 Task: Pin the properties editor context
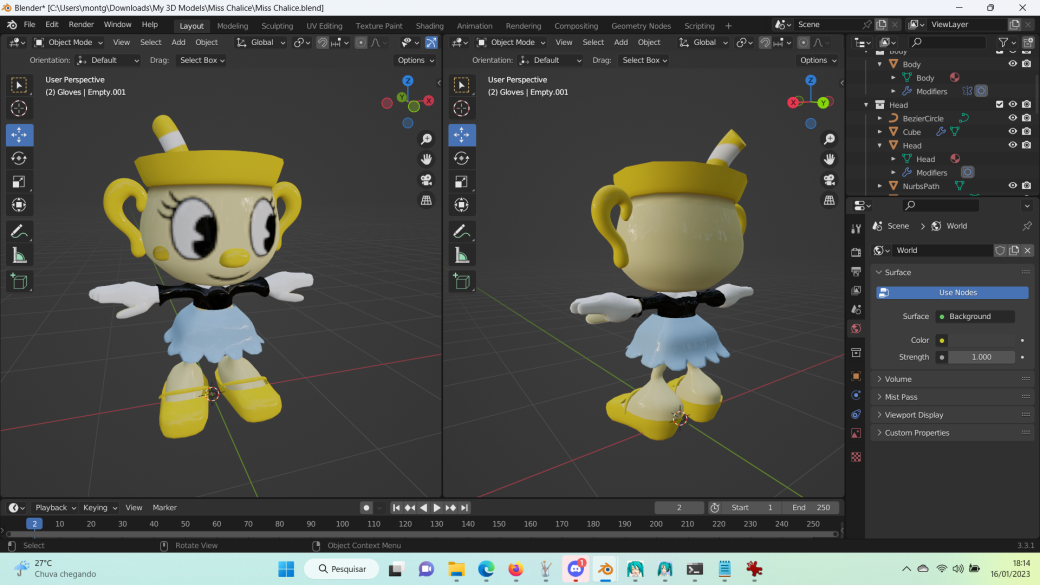(1027, 226)
